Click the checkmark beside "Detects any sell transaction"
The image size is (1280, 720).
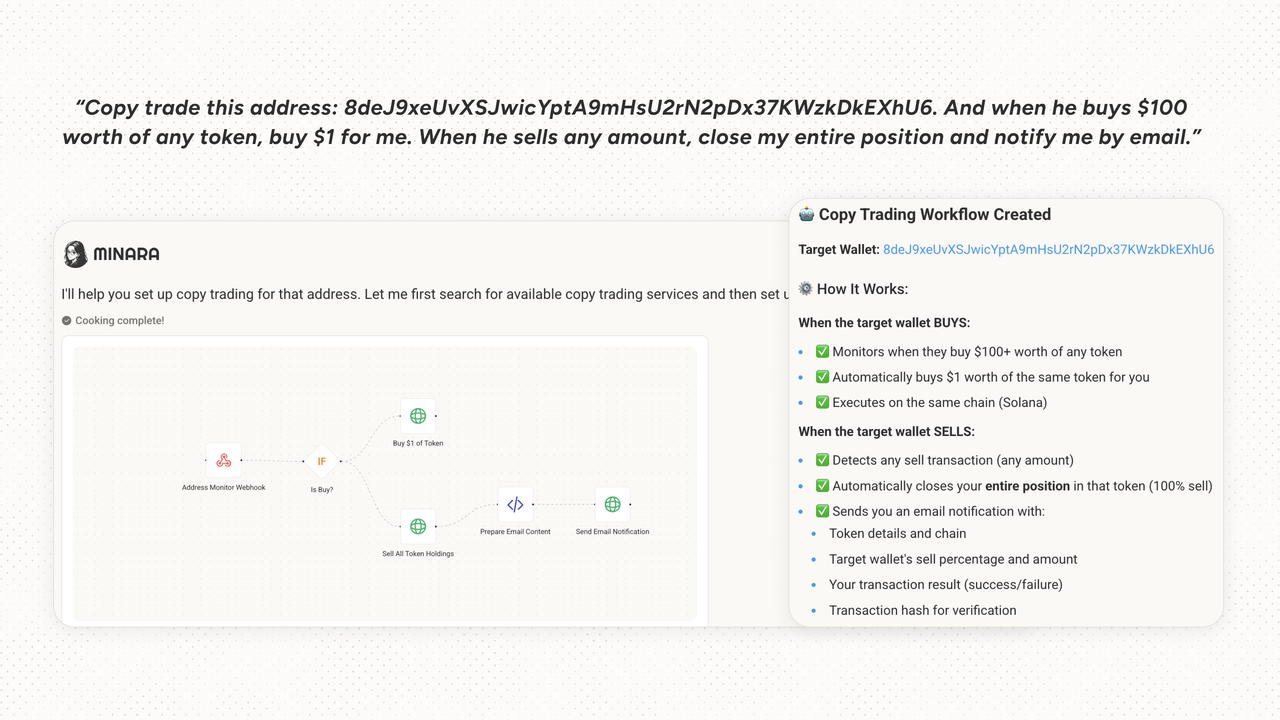tap(822, 460)
